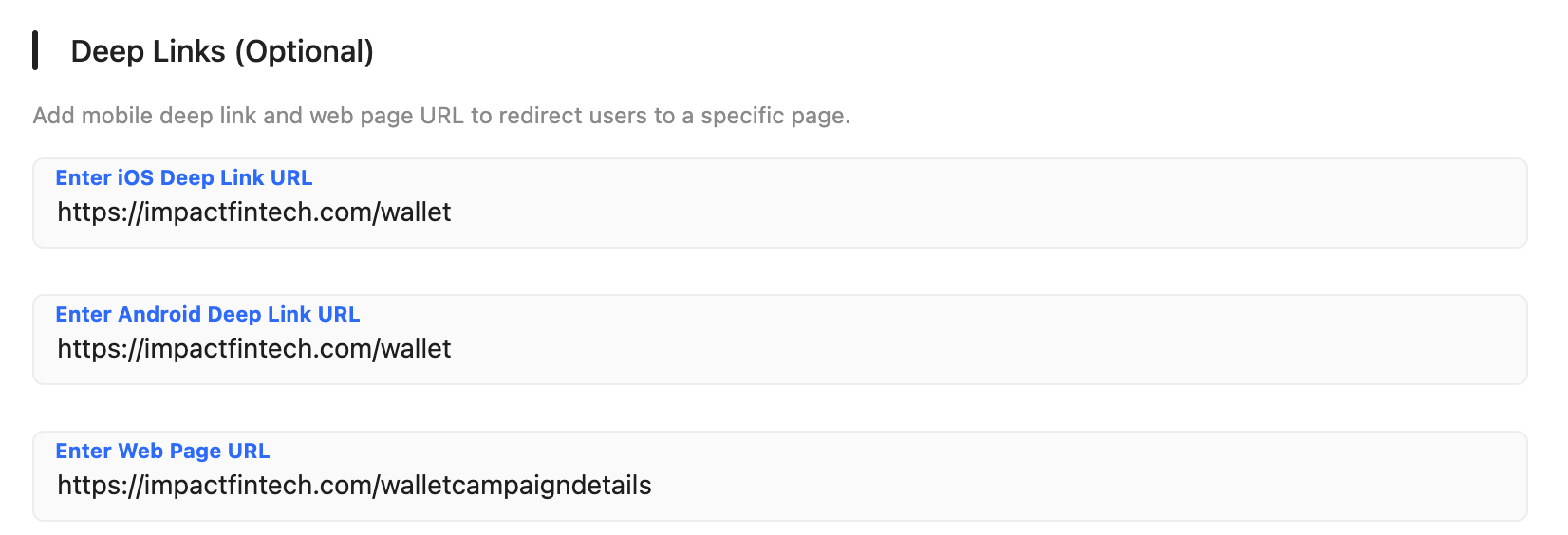Place cursor on "wallet" in Android deep link
This screenshot has width=1568, height=535.
[416, 348]
